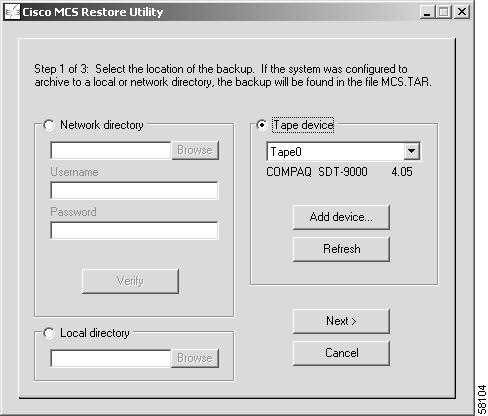Click the Refresh button
Viewport: 488px width, 416px height.
(x=341, y=249)
